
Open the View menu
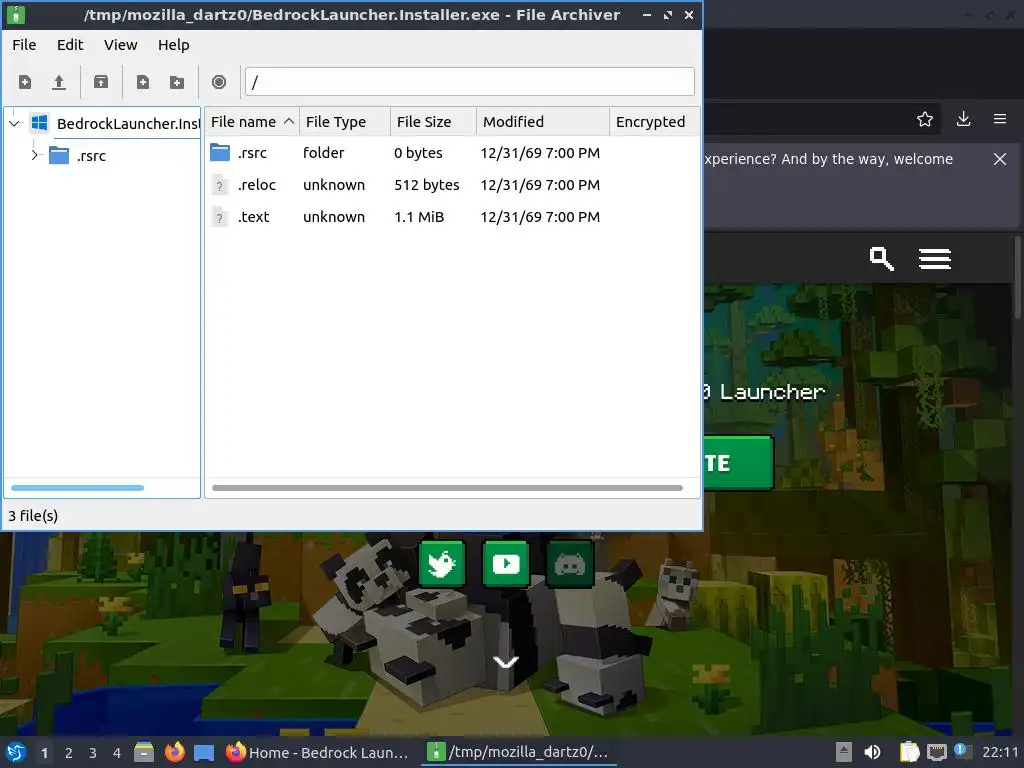[x=120, y=45]
